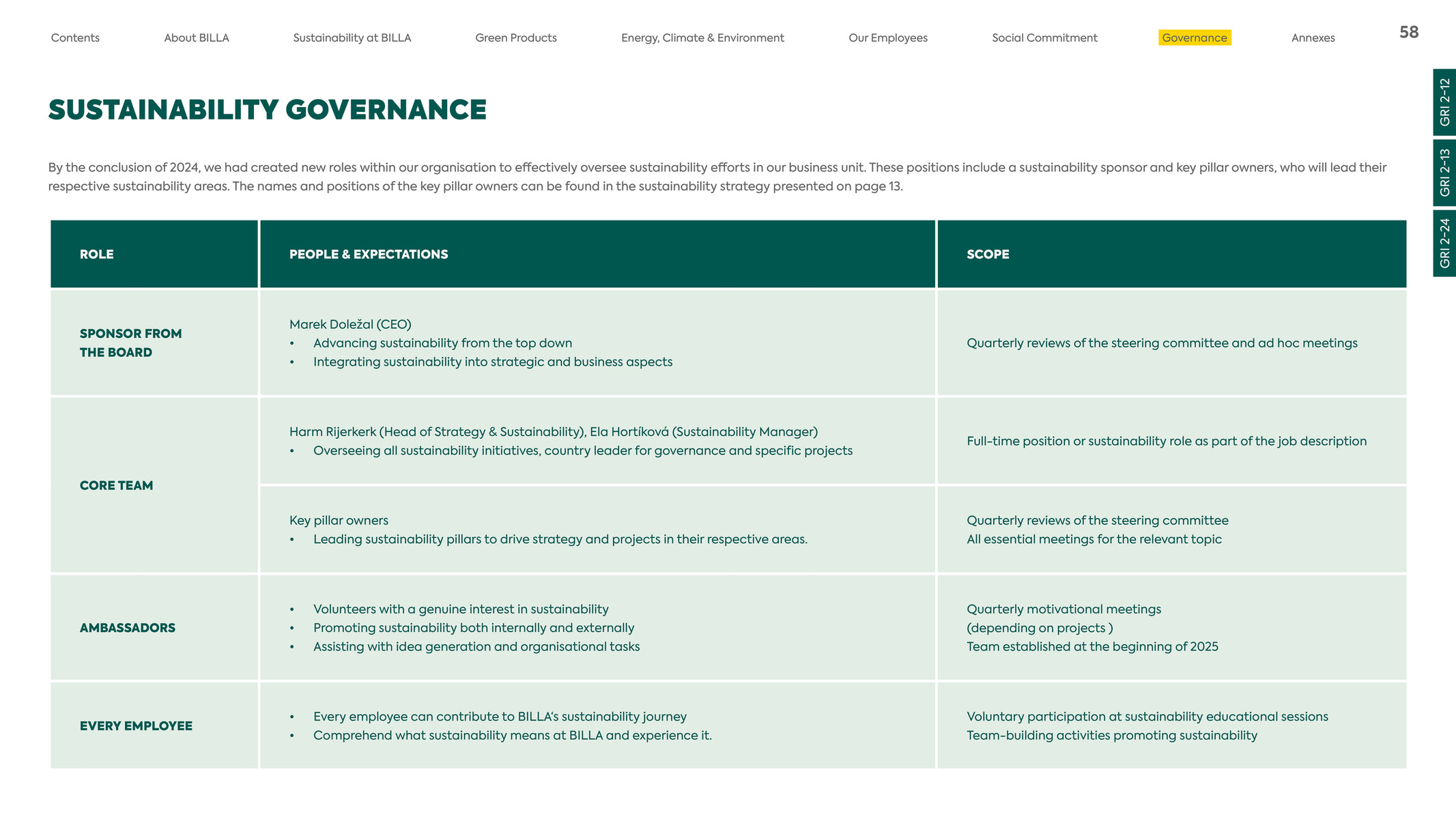The image size is (1456, 819).
Task: Click 'Quarterly reviews of the steering committee and ad hoc meetings'
Action: (1162, 343)
